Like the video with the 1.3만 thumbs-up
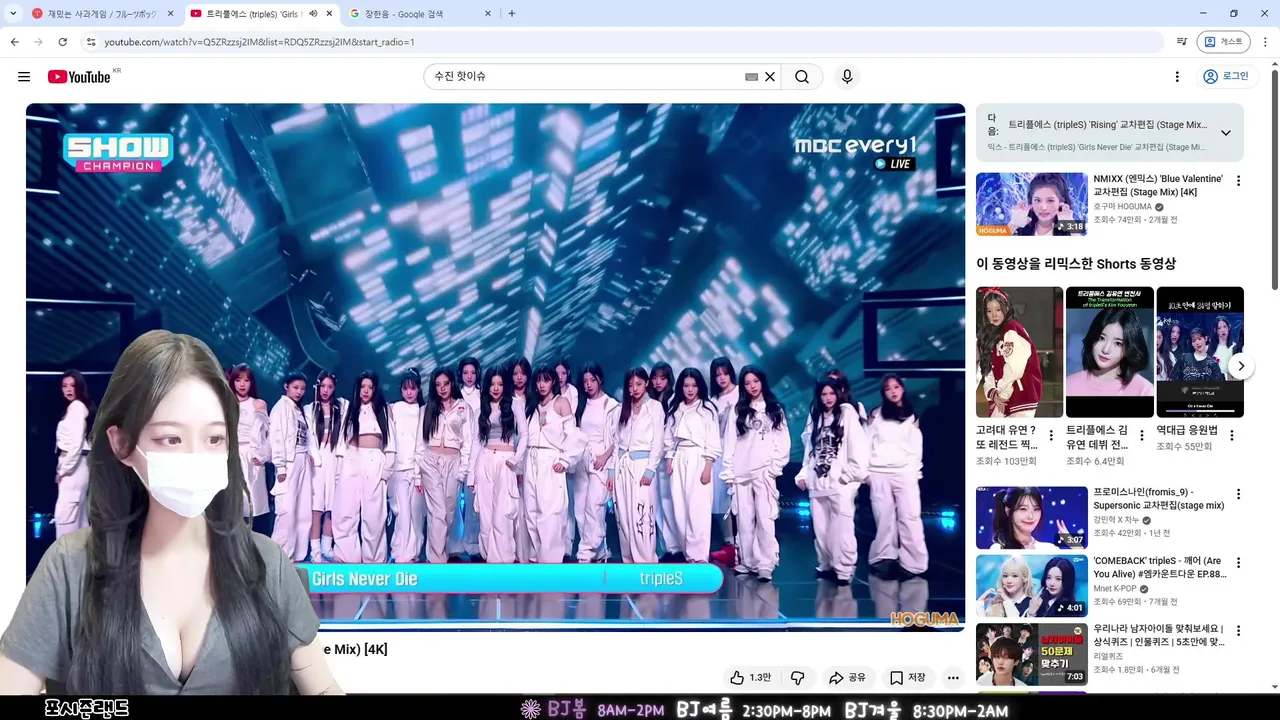Viewport: 1280px width, 720px height. click(x=751, y=678)
